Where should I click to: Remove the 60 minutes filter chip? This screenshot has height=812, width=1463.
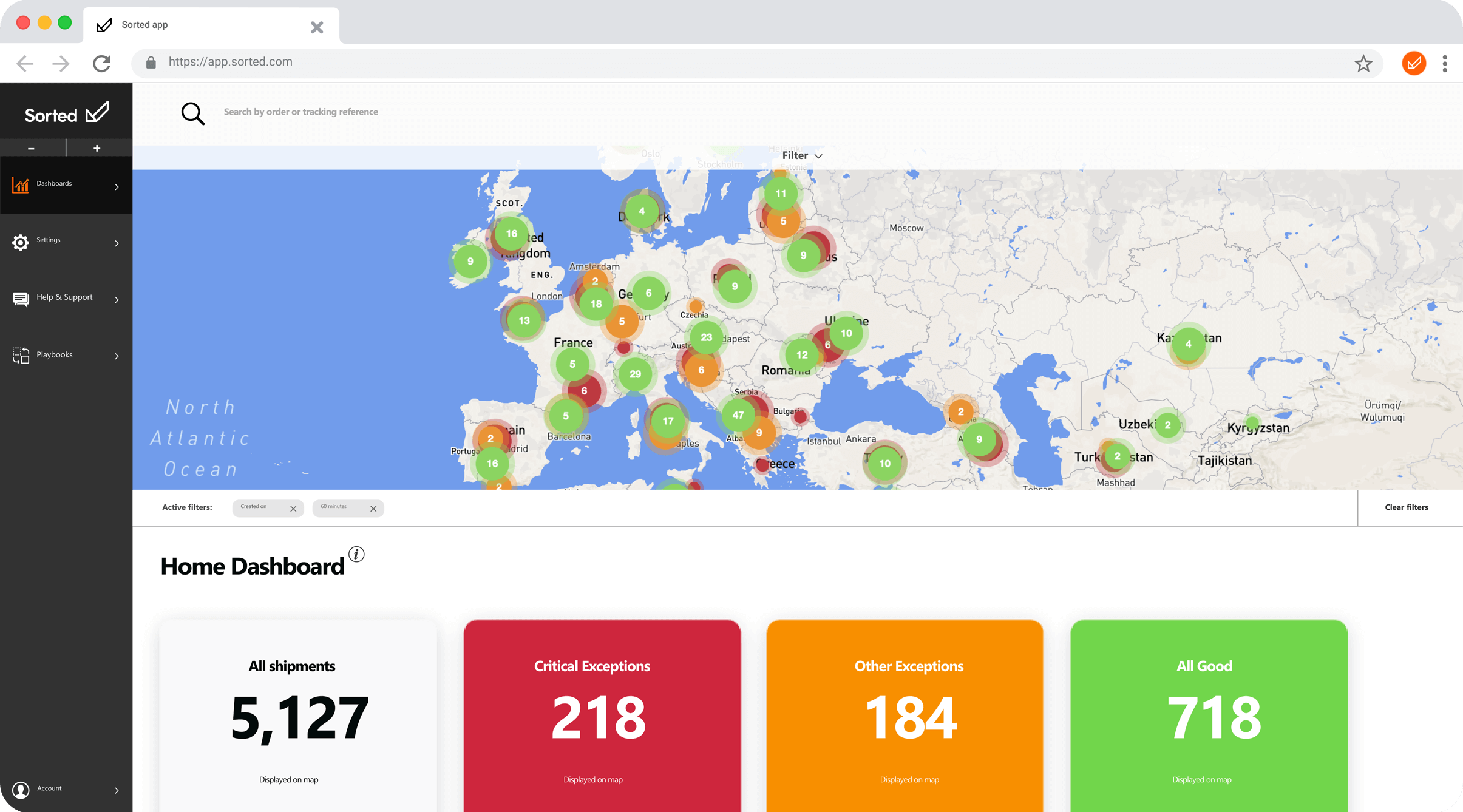pyautogui.click(x=373, y=509)
